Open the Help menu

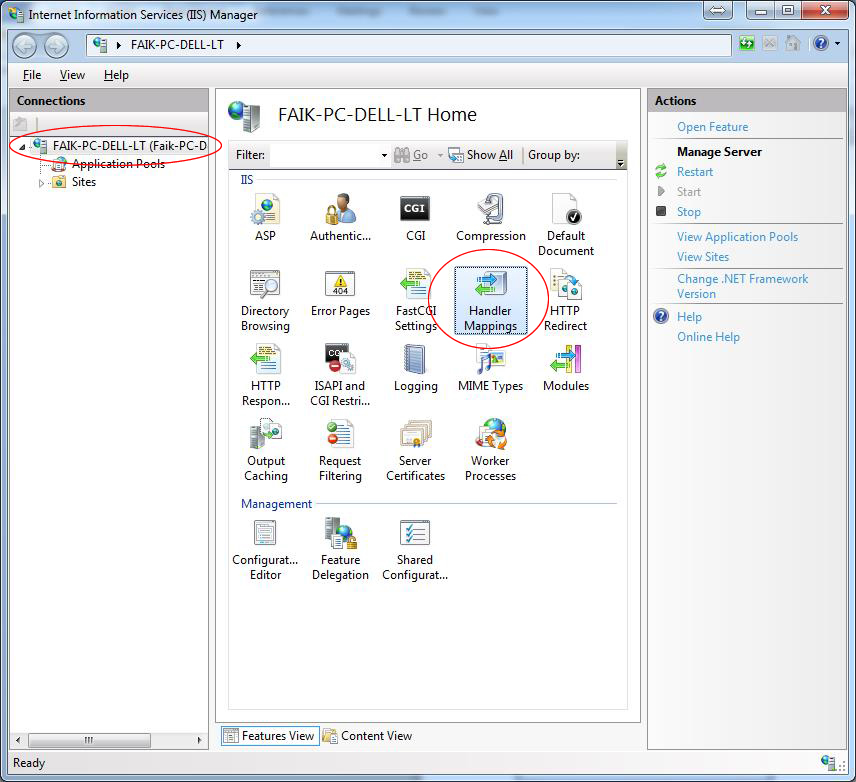pos(116,75)
